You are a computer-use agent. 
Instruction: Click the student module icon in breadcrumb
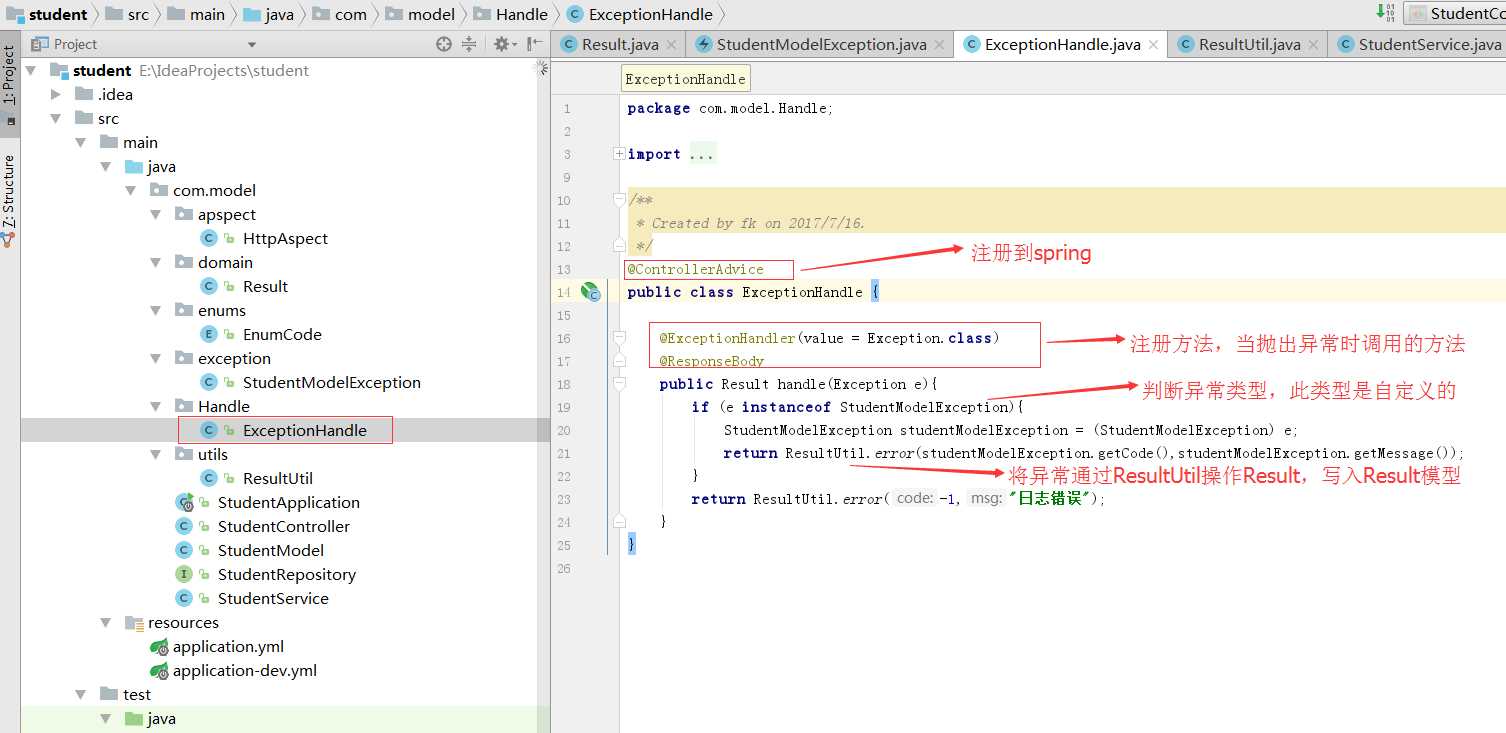point(14,14)
